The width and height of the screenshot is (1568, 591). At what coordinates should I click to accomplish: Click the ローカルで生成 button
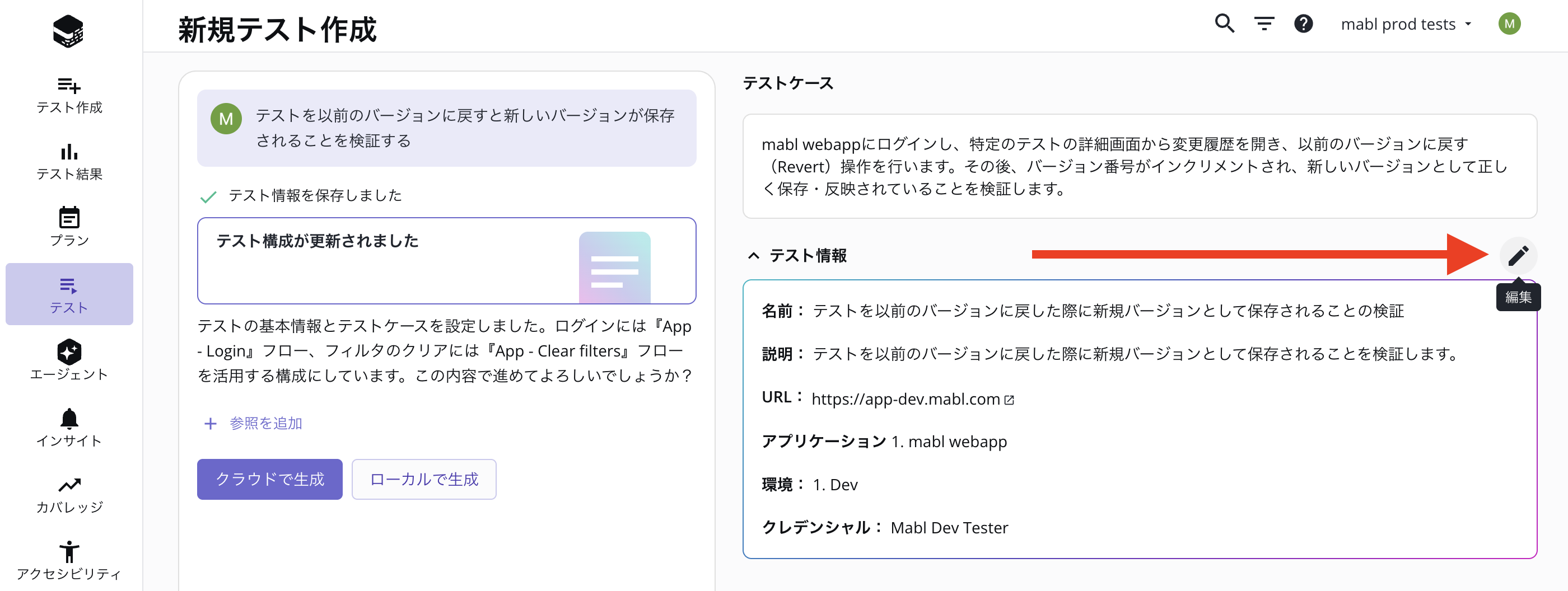click(x=424, y=479)
